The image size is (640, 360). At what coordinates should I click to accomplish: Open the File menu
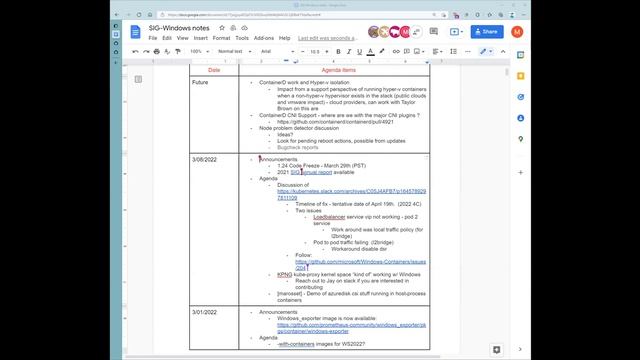tap(153, 38)
